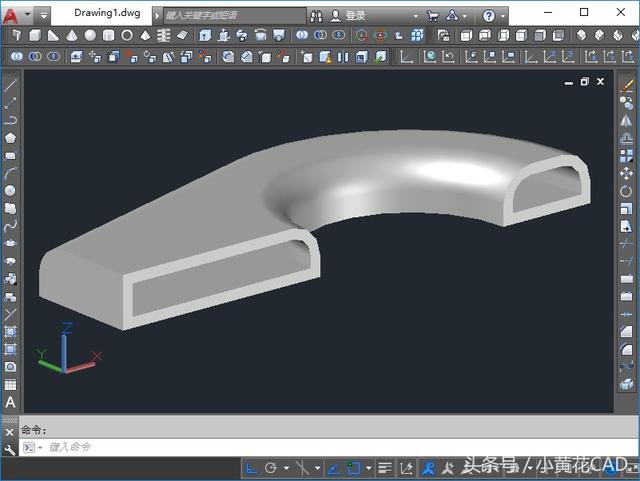The image size is (640, 481).
Task: Open the Autodesk Exchange cart icon
Action: click(x=432, y=16)
